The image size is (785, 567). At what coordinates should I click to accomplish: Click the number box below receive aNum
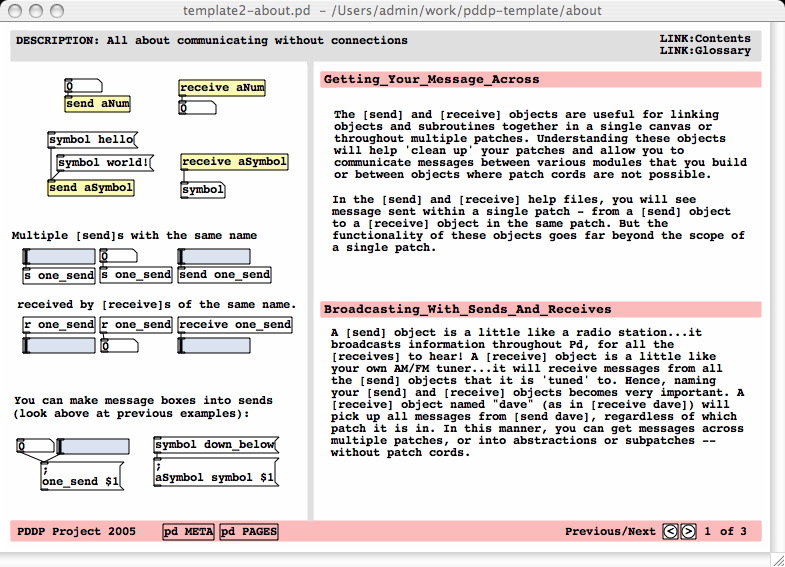(x=198, y=108)
